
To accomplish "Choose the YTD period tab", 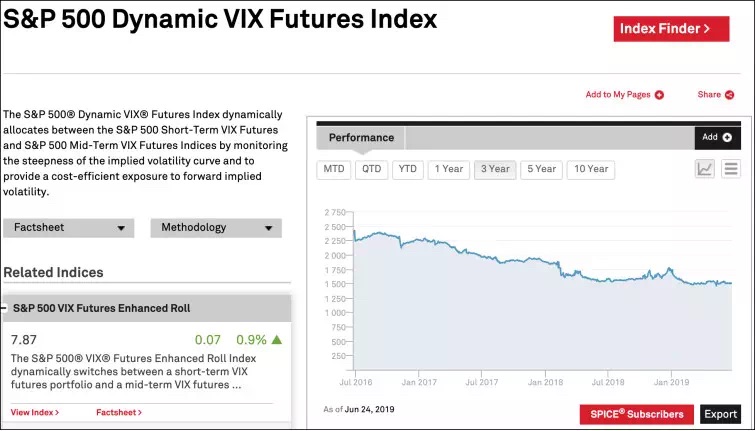I will click(407, 169).
